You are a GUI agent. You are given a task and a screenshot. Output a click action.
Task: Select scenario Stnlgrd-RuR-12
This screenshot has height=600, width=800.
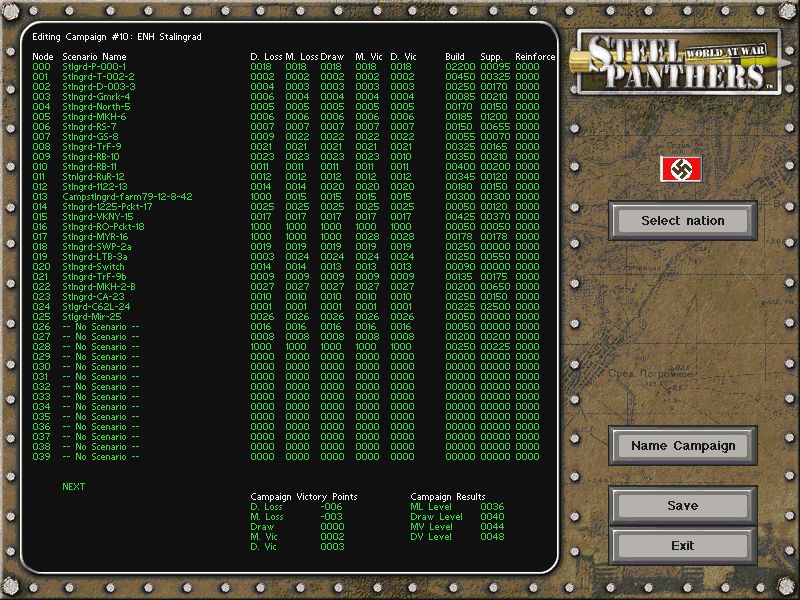coord(93,177)
